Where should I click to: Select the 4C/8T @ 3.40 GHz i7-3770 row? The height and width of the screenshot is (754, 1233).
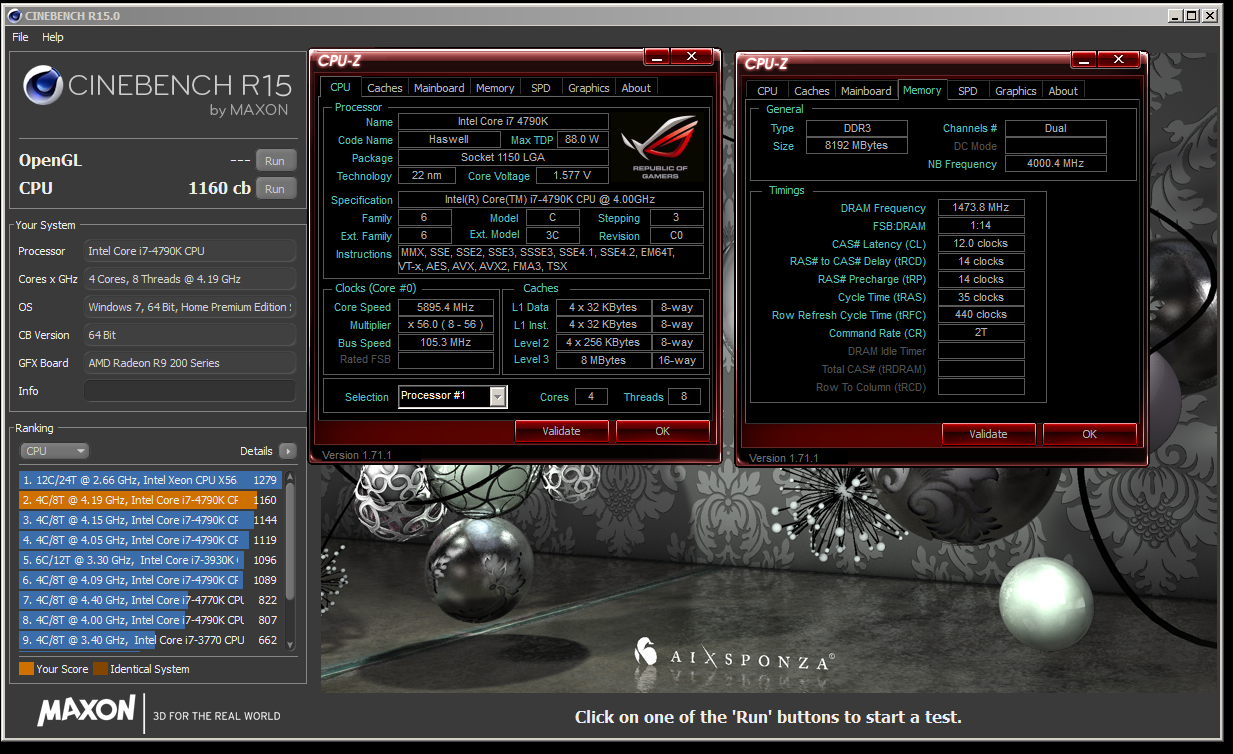[150, 640]
